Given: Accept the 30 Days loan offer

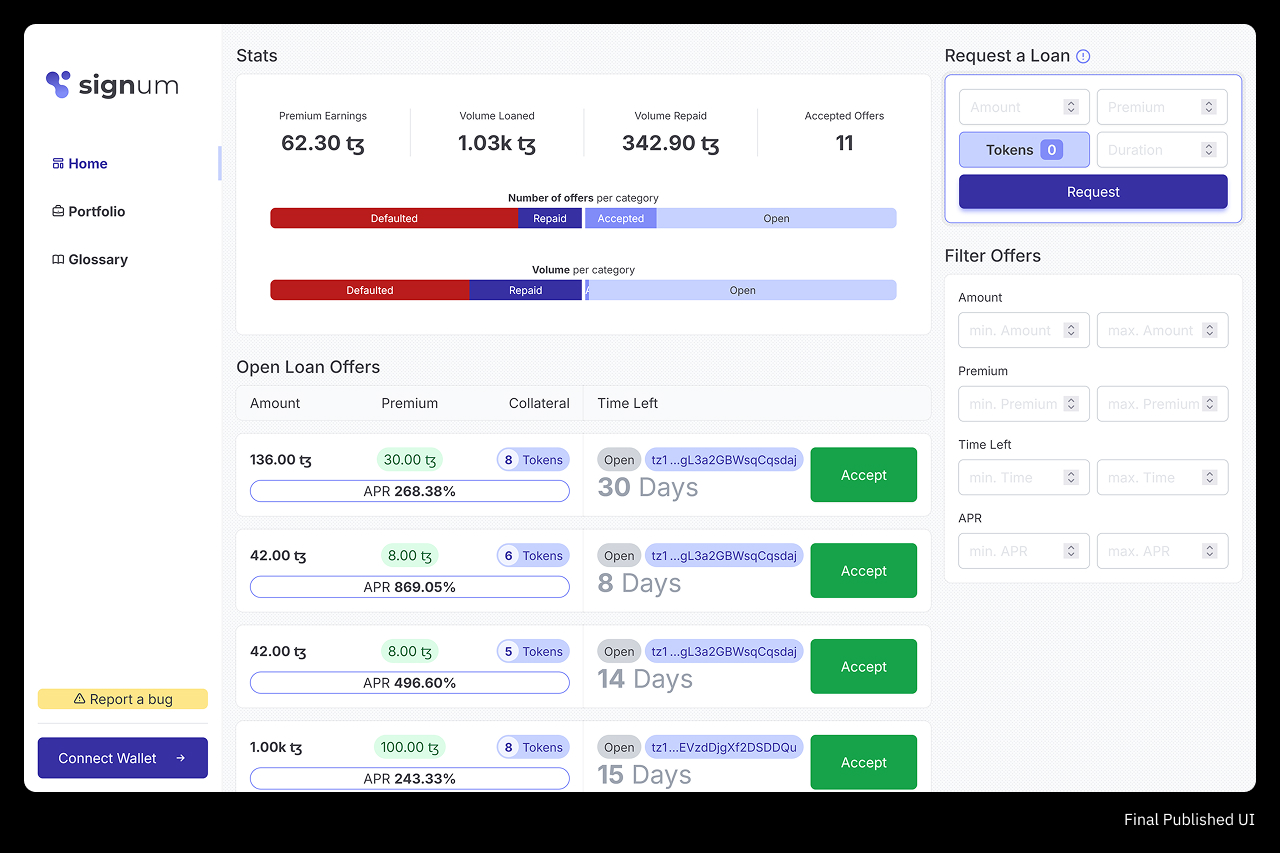Looking at the screenshot, I should [x=863, y=475].
